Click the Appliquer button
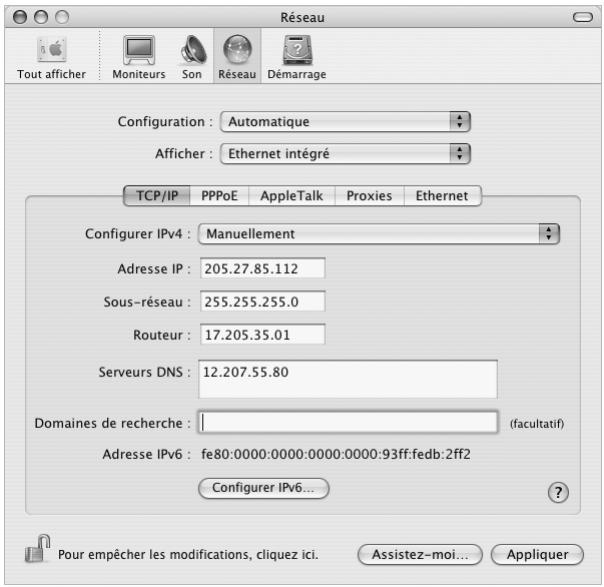The image size is (604, 587). (537, 554)
